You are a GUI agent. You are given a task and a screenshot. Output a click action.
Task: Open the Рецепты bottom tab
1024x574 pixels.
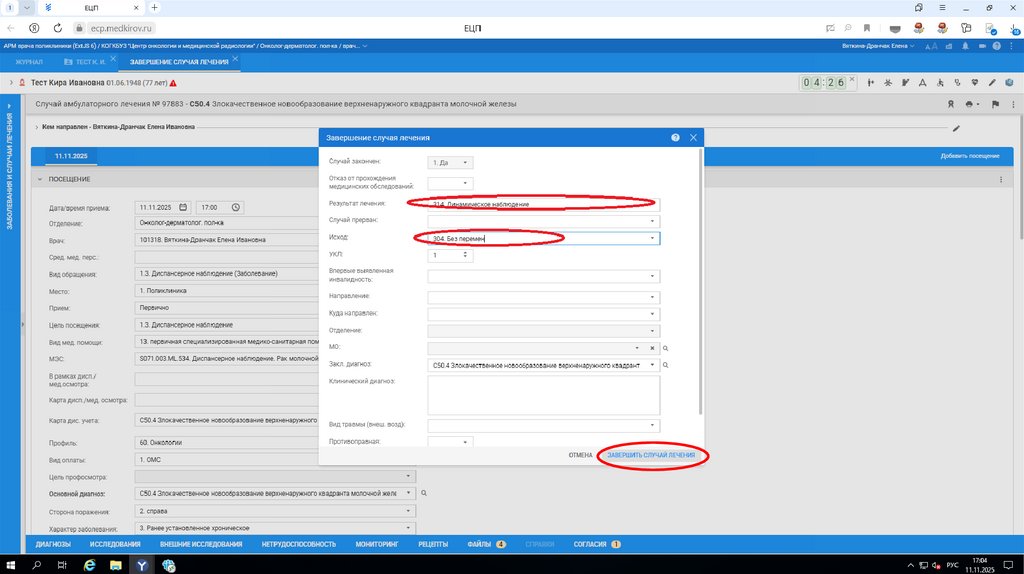point(432,544)
